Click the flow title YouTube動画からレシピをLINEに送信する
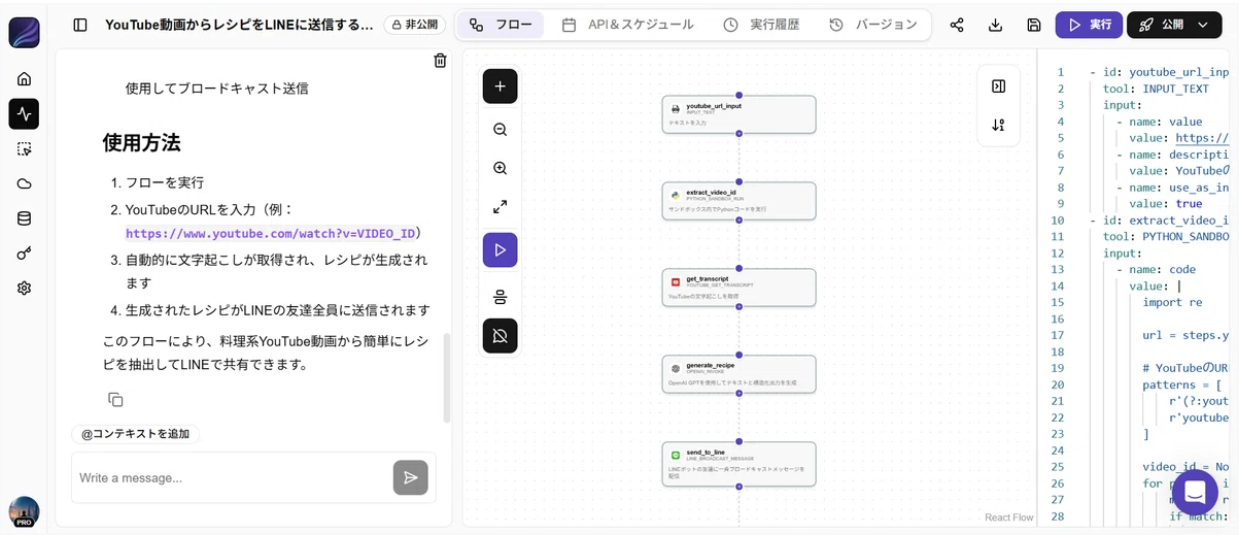1242x542 pixels. tap(239, 25)
